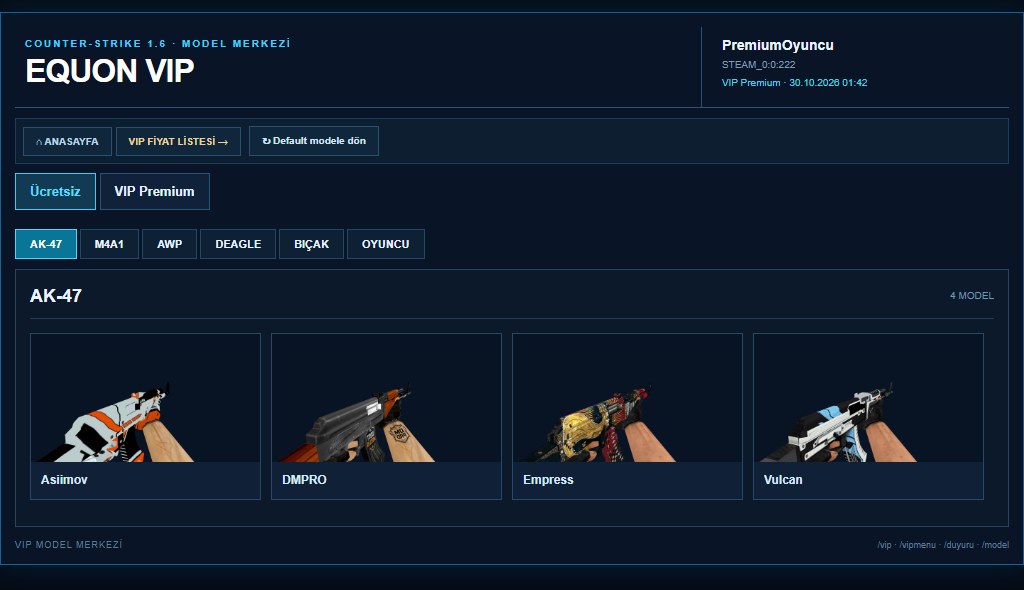Select OYUNCU player models tab
Viewport: 1024px width, 590px height.
(x=386, y=244)
